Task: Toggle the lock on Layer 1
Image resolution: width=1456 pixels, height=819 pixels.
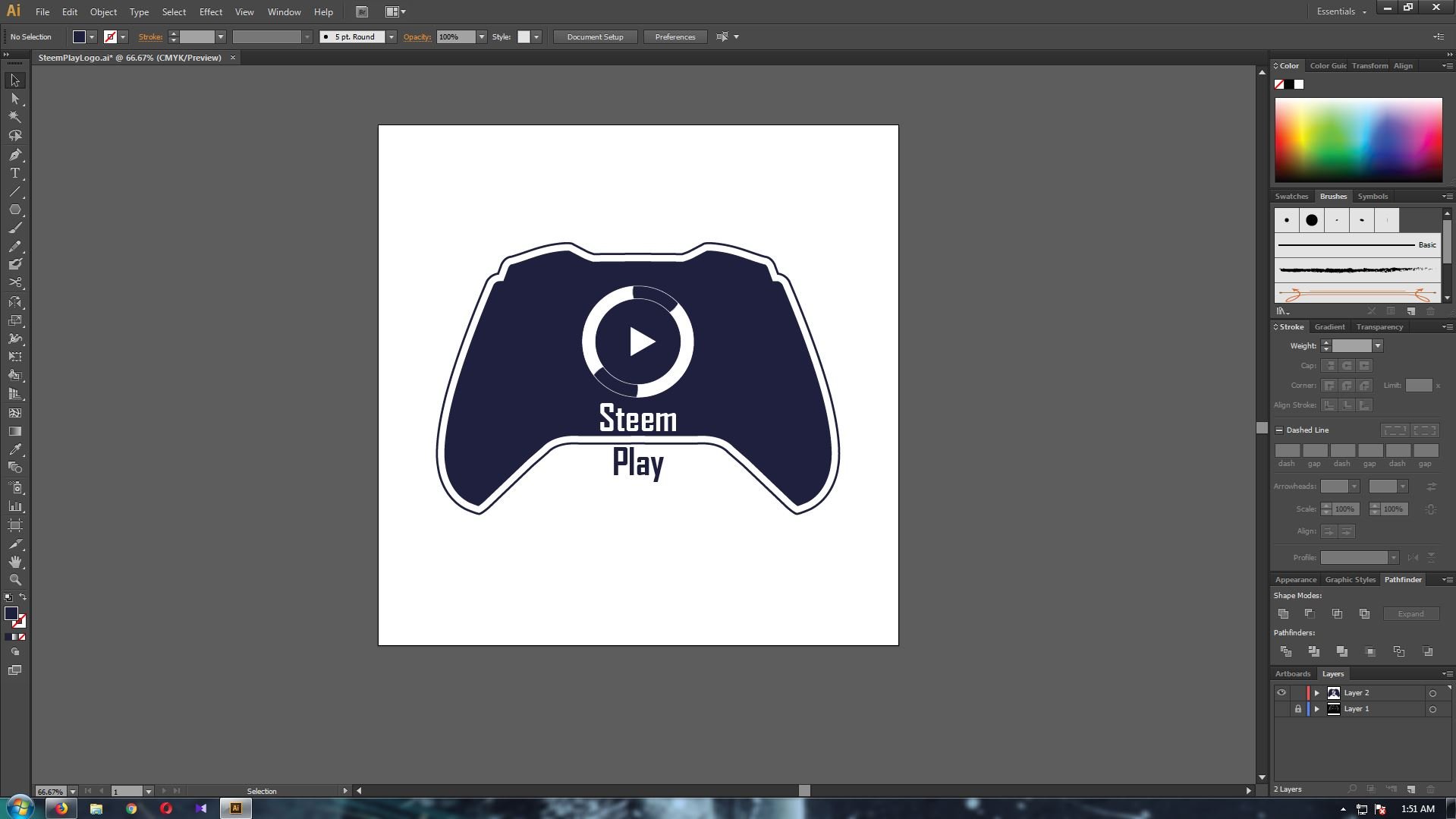Action: pos(1297,709)
